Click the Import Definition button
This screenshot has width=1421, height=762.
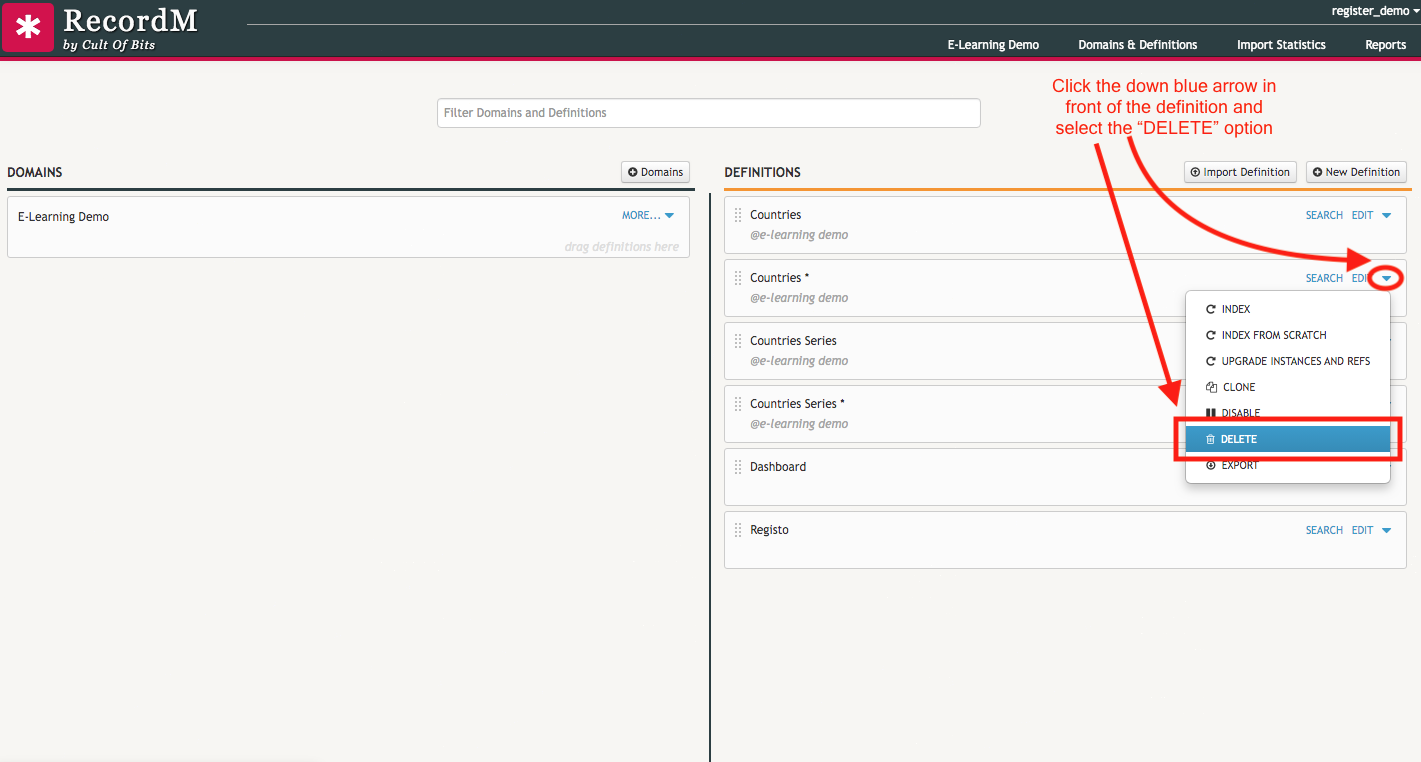click(x=1240, y=172)
